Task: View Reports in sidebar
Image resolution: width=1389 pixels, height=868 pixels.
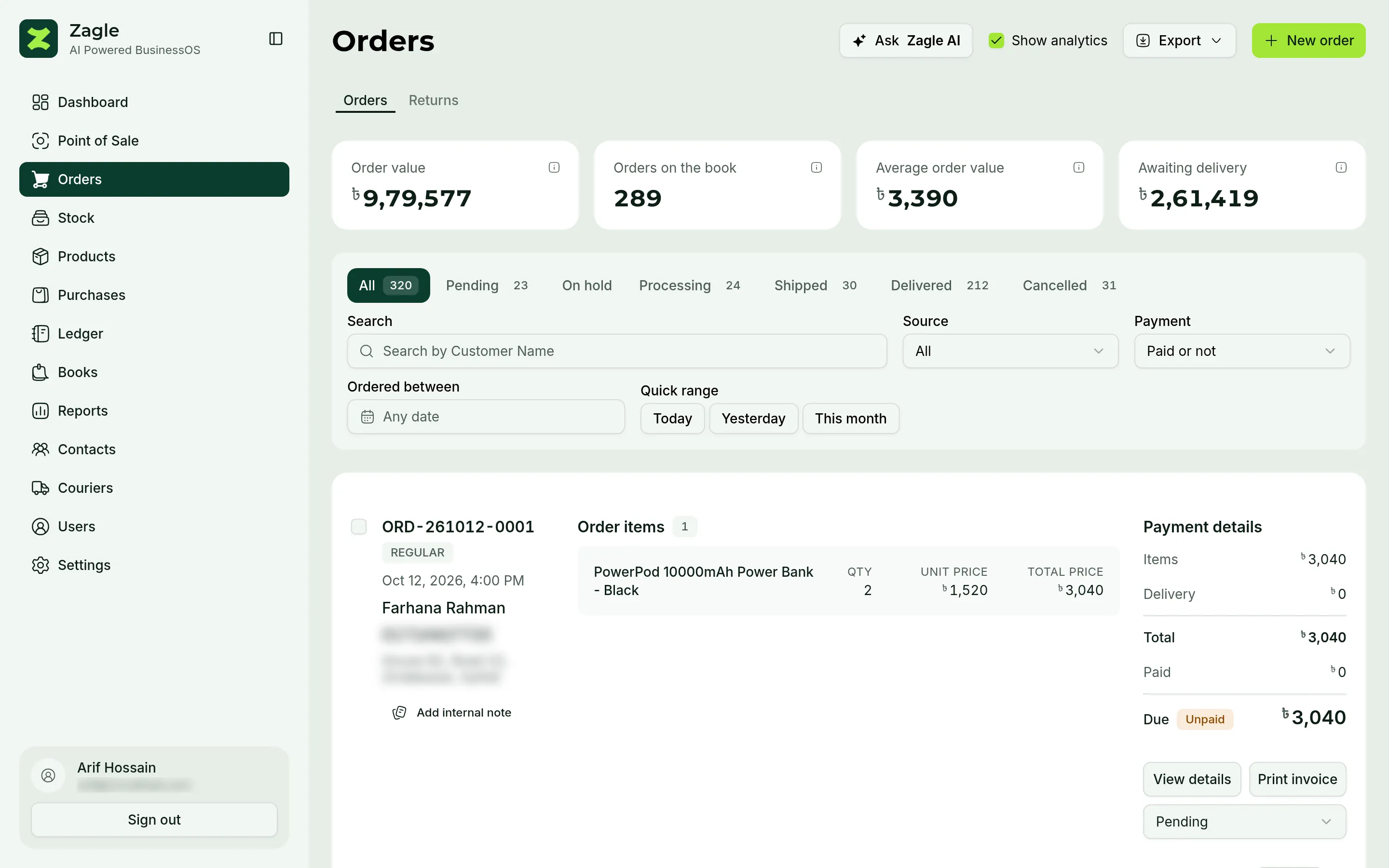Action: click(154, 410)
